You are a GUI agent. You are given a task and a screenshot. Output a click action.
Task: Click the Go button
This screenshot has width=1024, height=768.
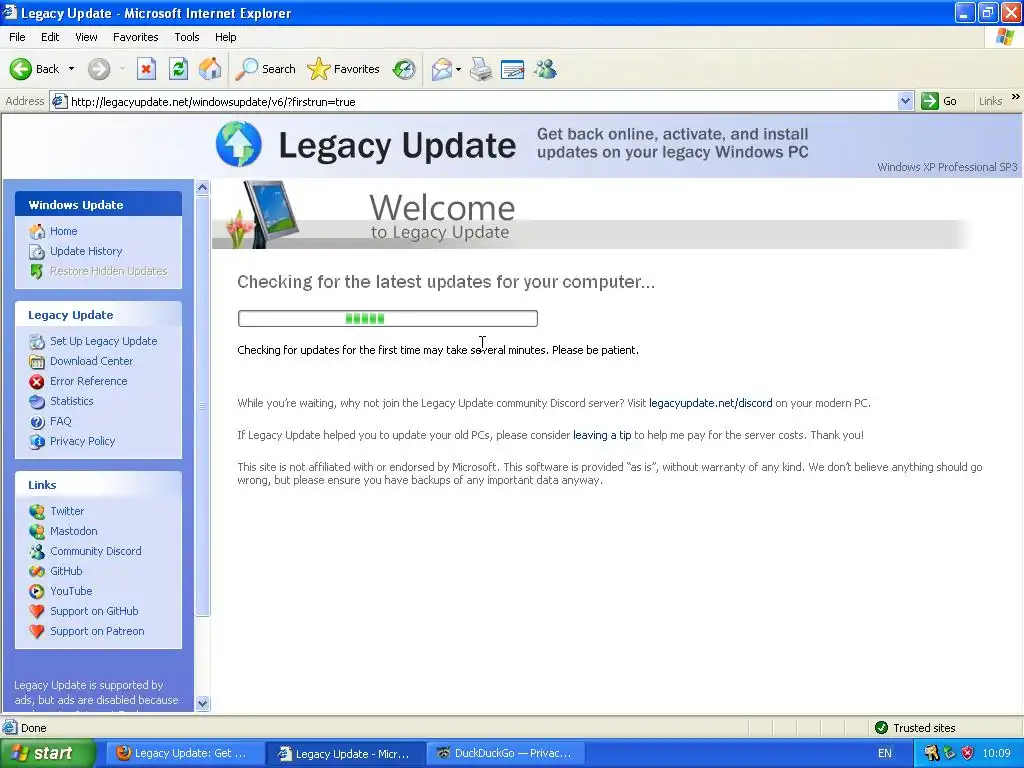(939, 101)
